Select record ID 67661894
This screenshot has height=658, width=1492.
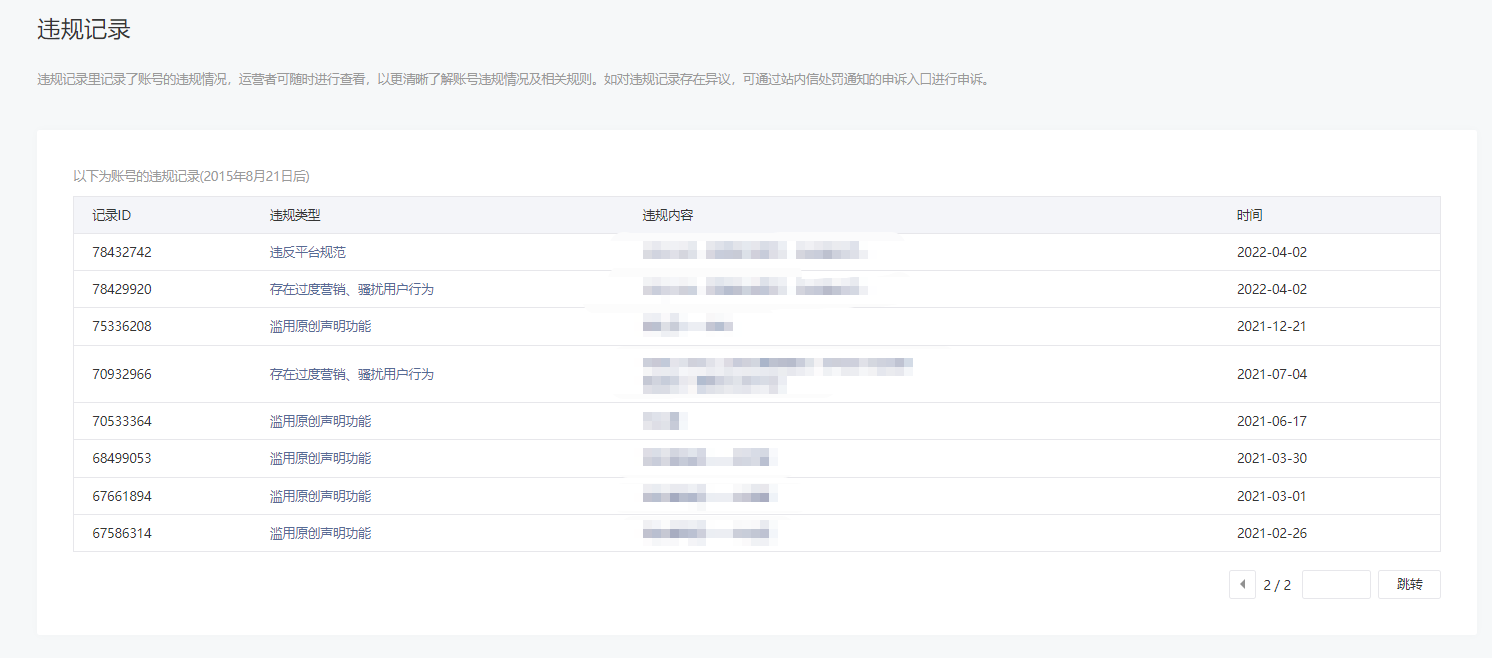click(x=122, y=496)
